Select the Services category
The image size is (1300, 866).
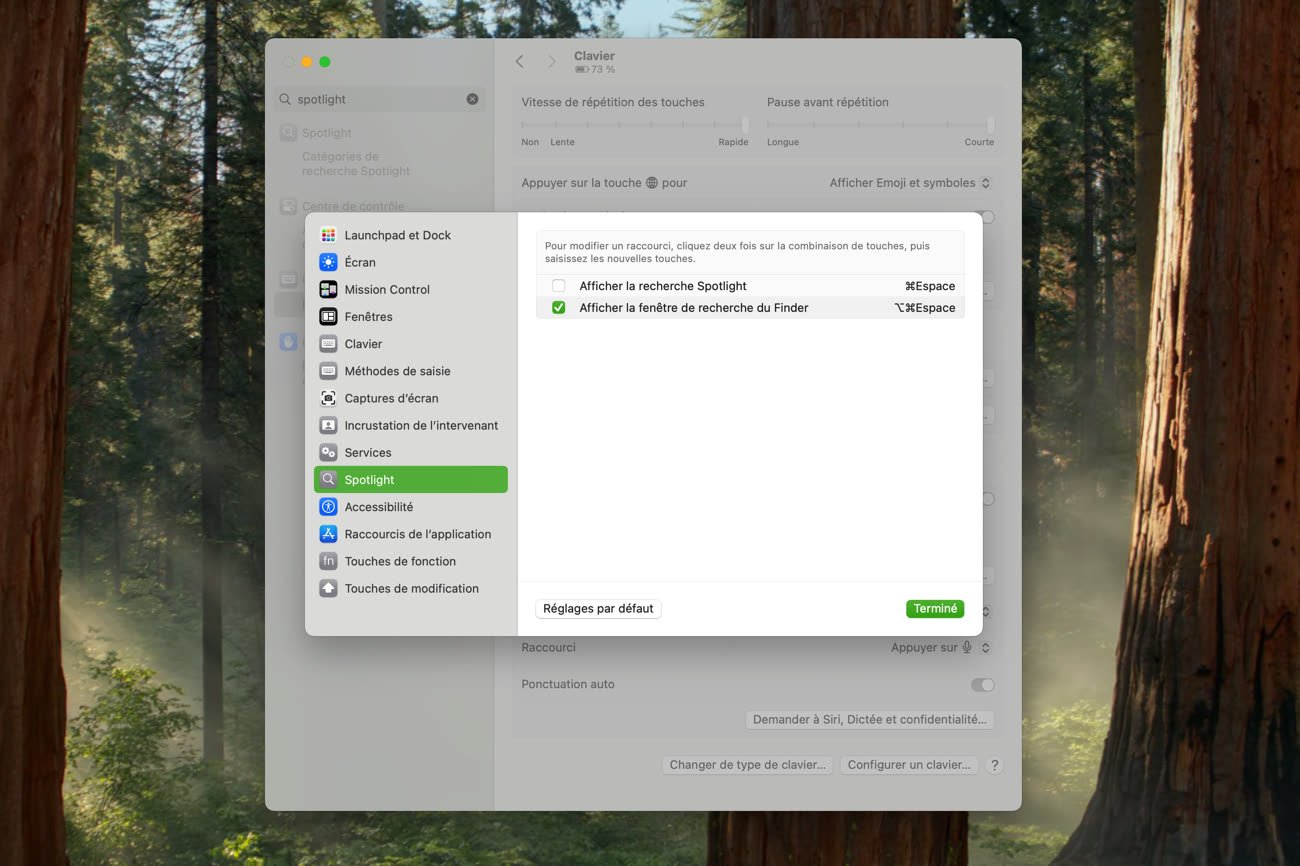click(411, 452)
